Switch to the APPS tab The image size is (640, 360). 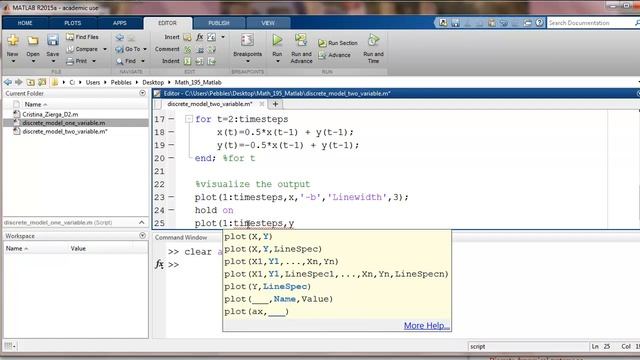click(120, 23)
